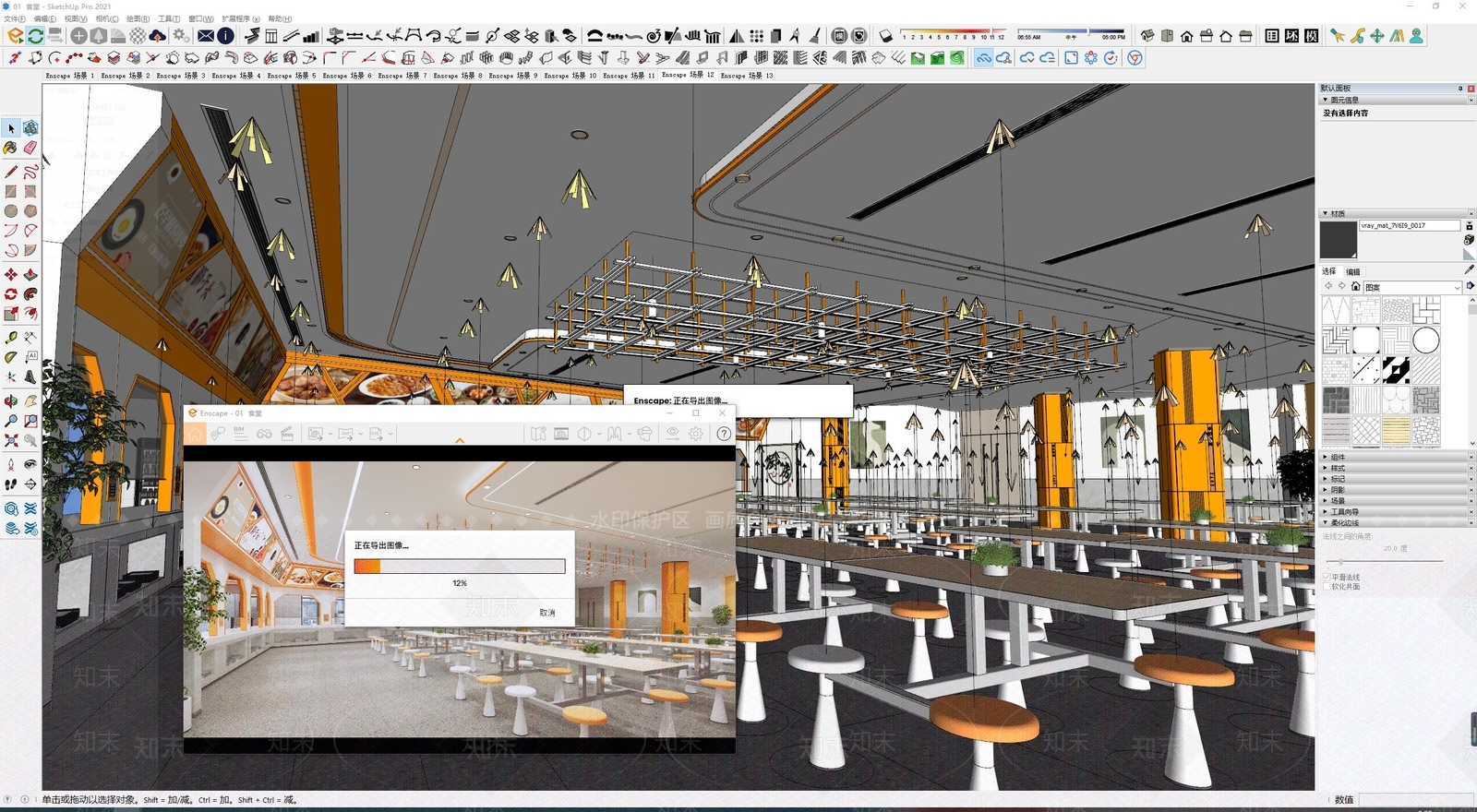Viewport: 1477px width, 812px height.
Task: Activate the Walk footprints tool
Action: (x=11, y=484)
